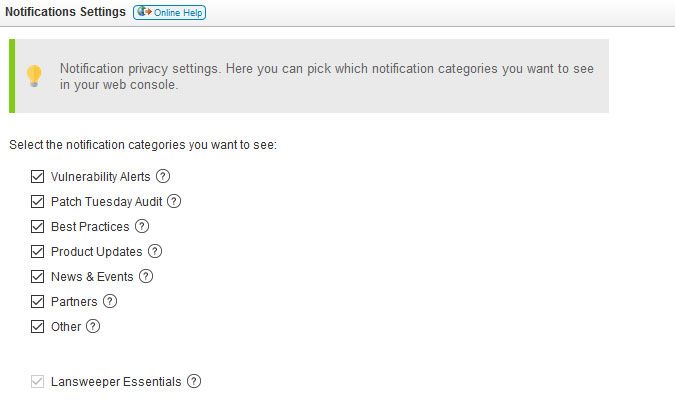Click help icon next to Other
Image resolution: width=675 pixels, height=400 pixels.
point(93,326)
